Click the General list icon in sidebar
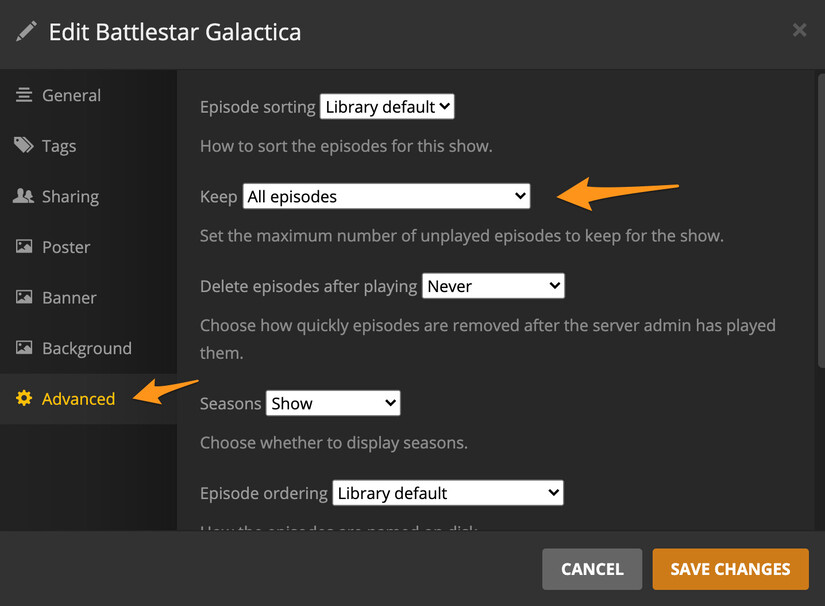This screenshot has height=606, width=825. pyautogui.click(x=24, y=95)
